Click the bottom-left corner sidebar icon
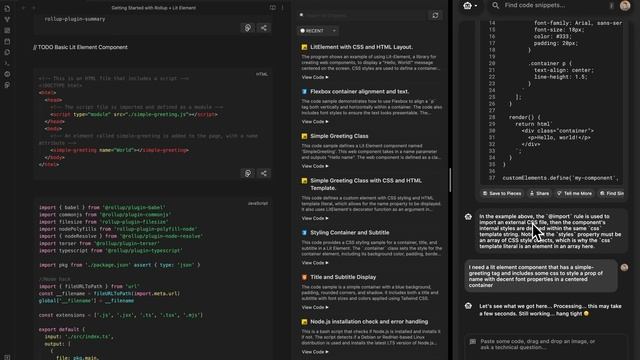640x360 pixels. coord(7,357)
